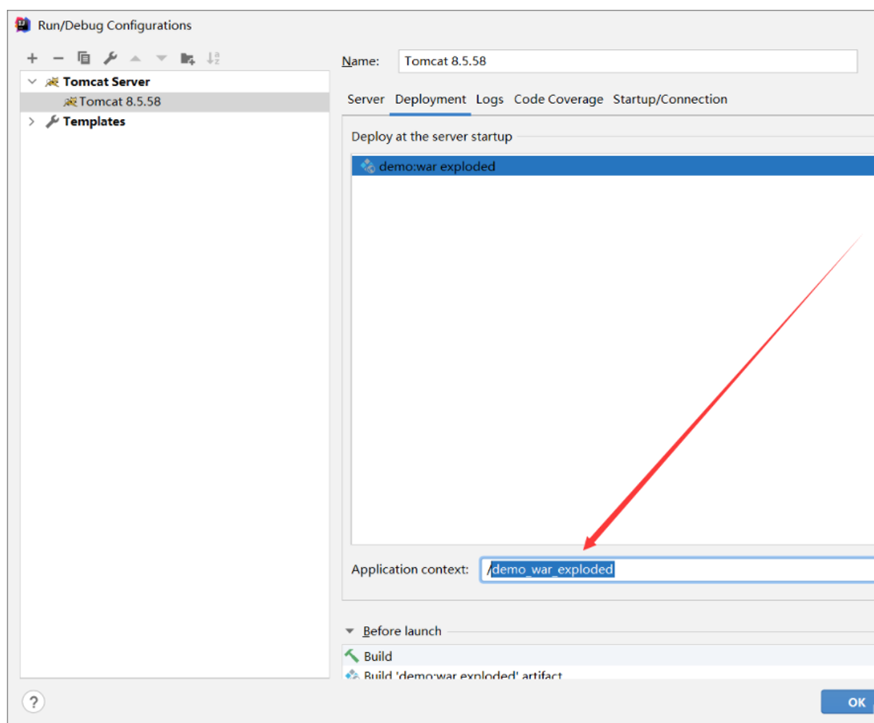Select the Tomcat Server group row
The width and height of the screenshot is (874, 723).
pyautogui.click(x=174, y=82)
